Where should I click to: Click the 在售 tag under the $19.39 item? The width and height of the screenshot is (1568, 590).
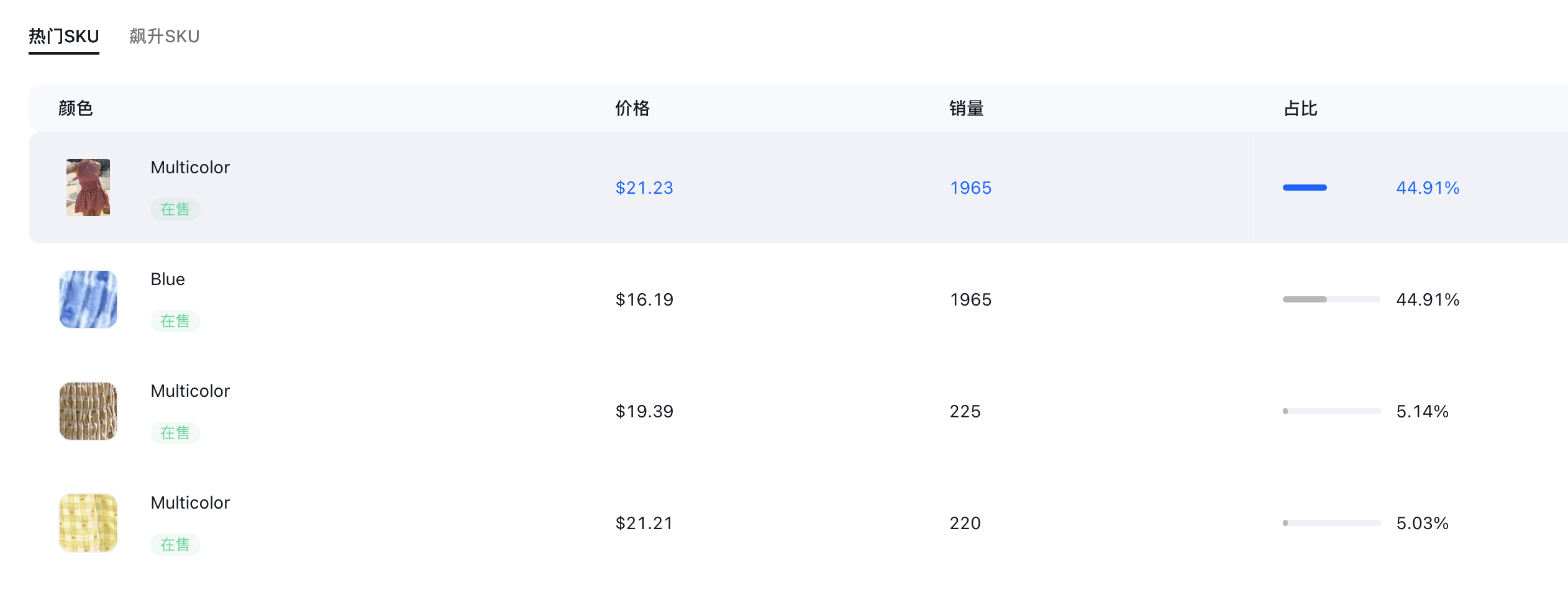click(x=175, y=433)
